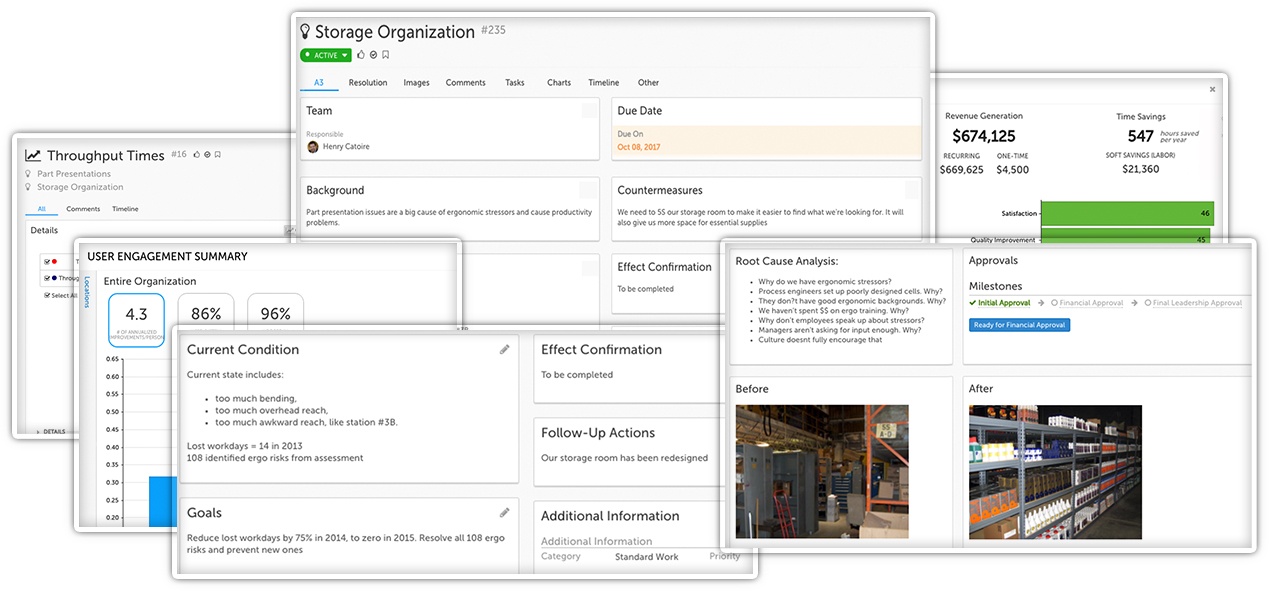1269x591 pixels.
Task: Switch to the Resolution tab
Action: [x=367, y=83]
